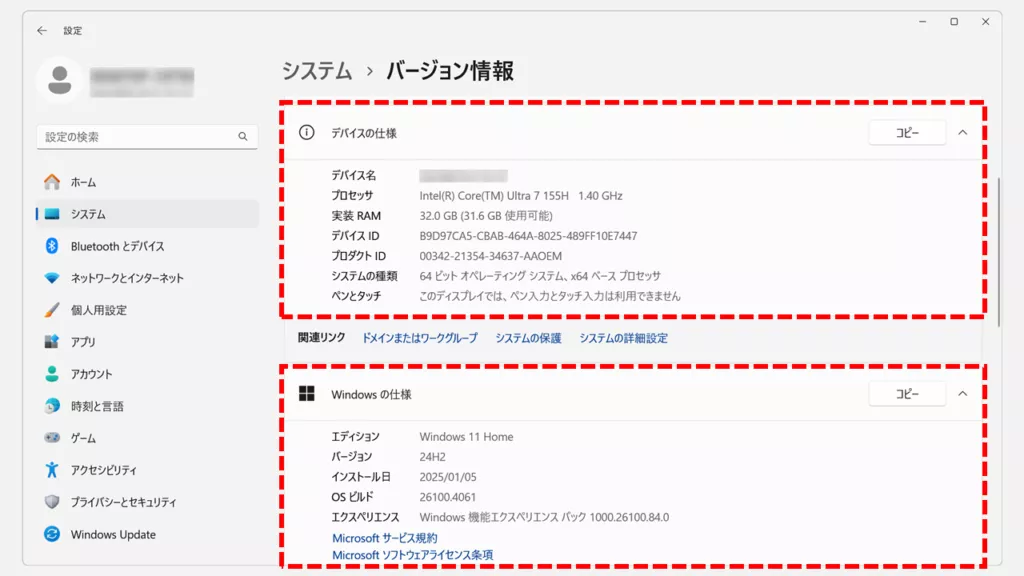Click the processor value Intel Core Ultra 7 155H

(520, 195)
